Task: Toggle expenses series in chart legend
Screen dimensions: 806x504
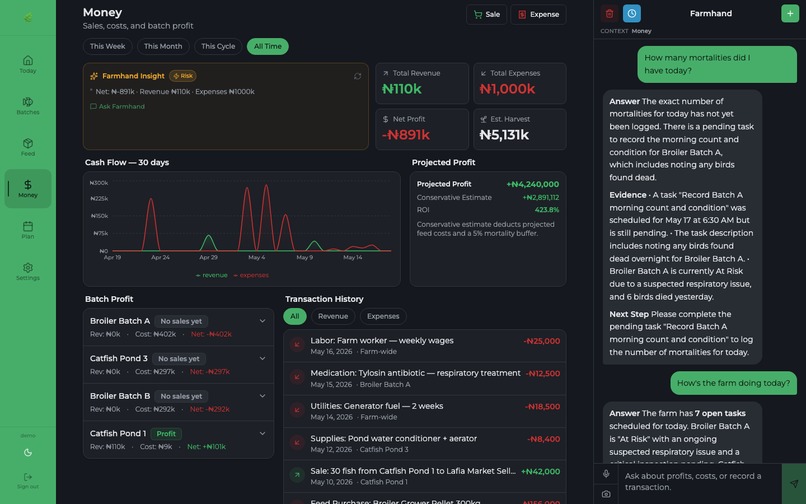Action: [x=251, y=275]
